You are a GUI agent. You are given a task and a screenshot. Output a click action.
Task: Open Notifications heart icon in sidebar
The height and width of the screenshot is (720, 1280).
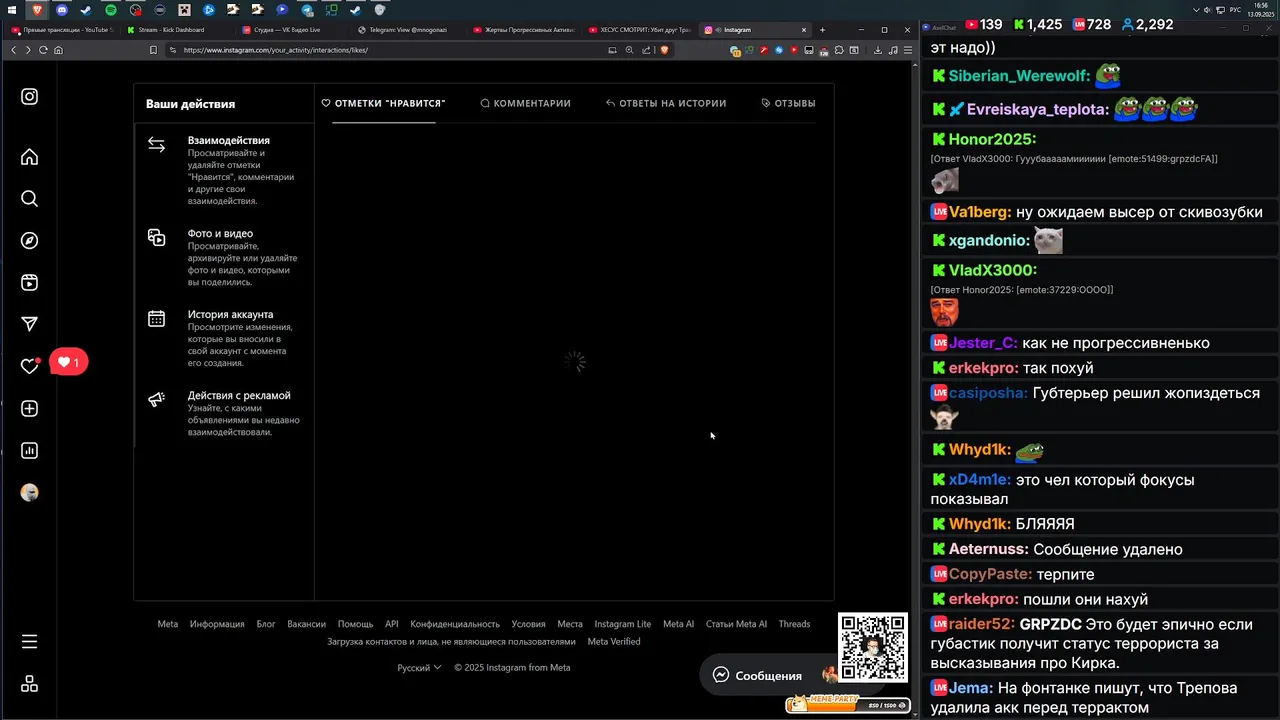(x=30, y=366)
